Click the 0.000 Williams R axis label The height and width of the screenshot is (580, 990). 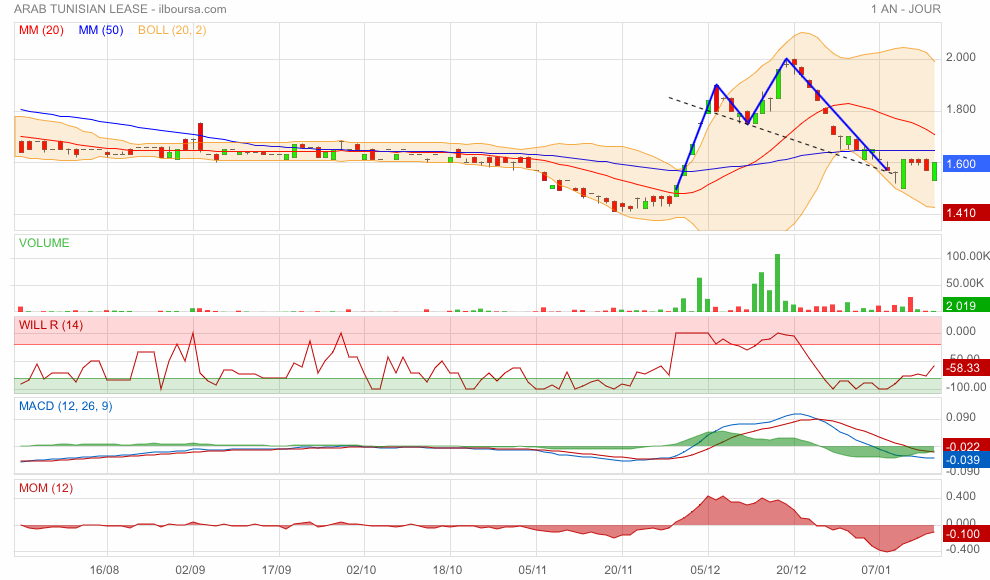(x=960, y=331)
